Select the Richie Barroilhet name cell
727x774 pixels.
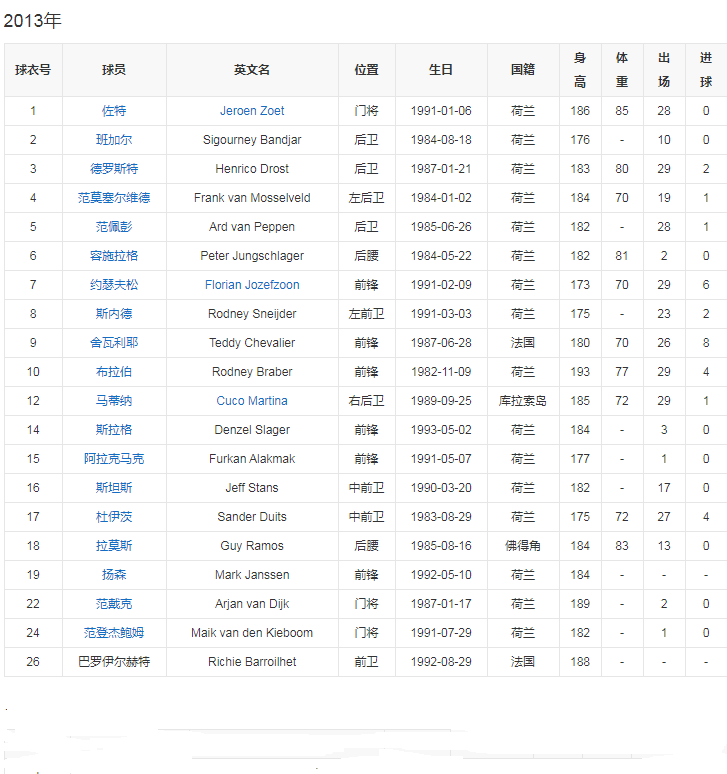coord(252,662)
